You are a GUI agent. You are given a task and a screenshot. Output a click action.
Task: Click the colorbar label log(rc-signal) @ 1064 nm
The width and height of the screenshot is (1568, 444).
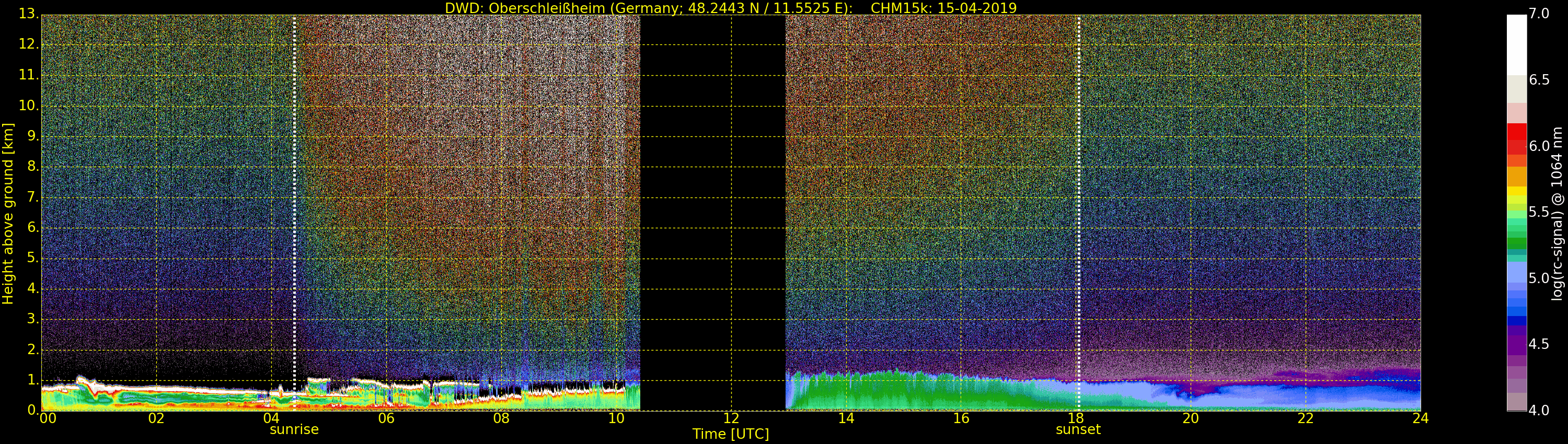coord(1557,214)
